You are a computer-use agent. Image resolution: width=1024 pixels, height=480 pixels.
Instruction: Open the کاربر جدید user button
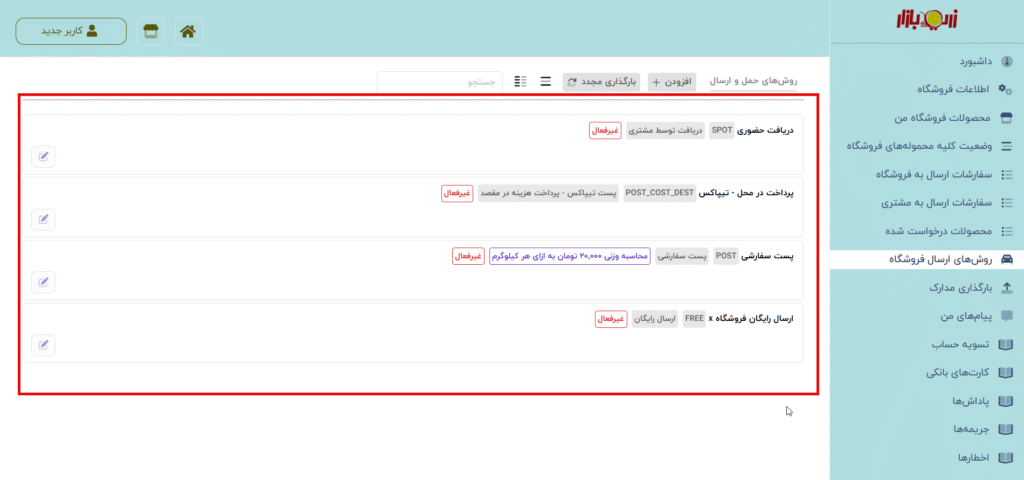click(71, 31)
